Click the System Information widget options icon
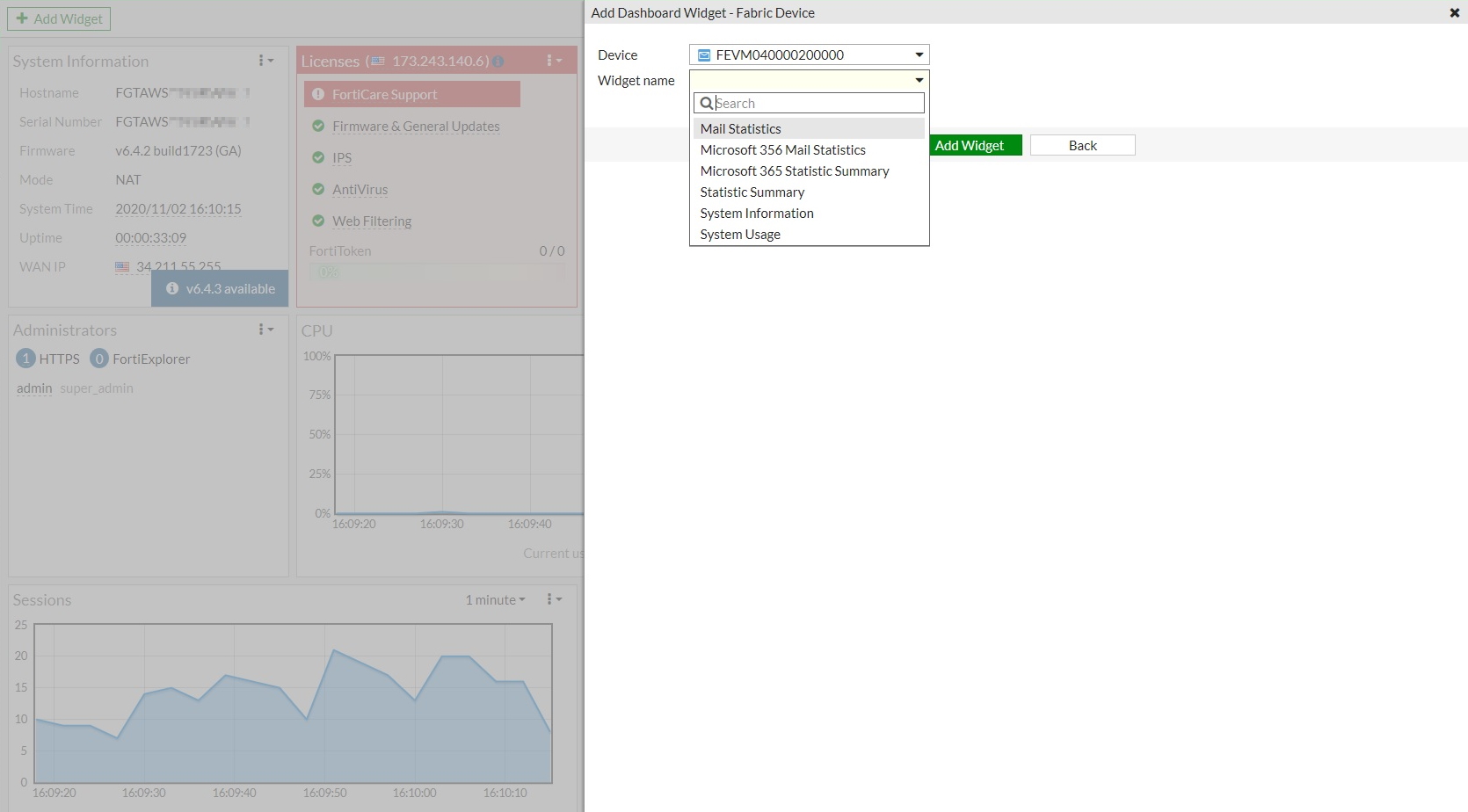This screenshot has height=812, width=1468. point(265,61)
